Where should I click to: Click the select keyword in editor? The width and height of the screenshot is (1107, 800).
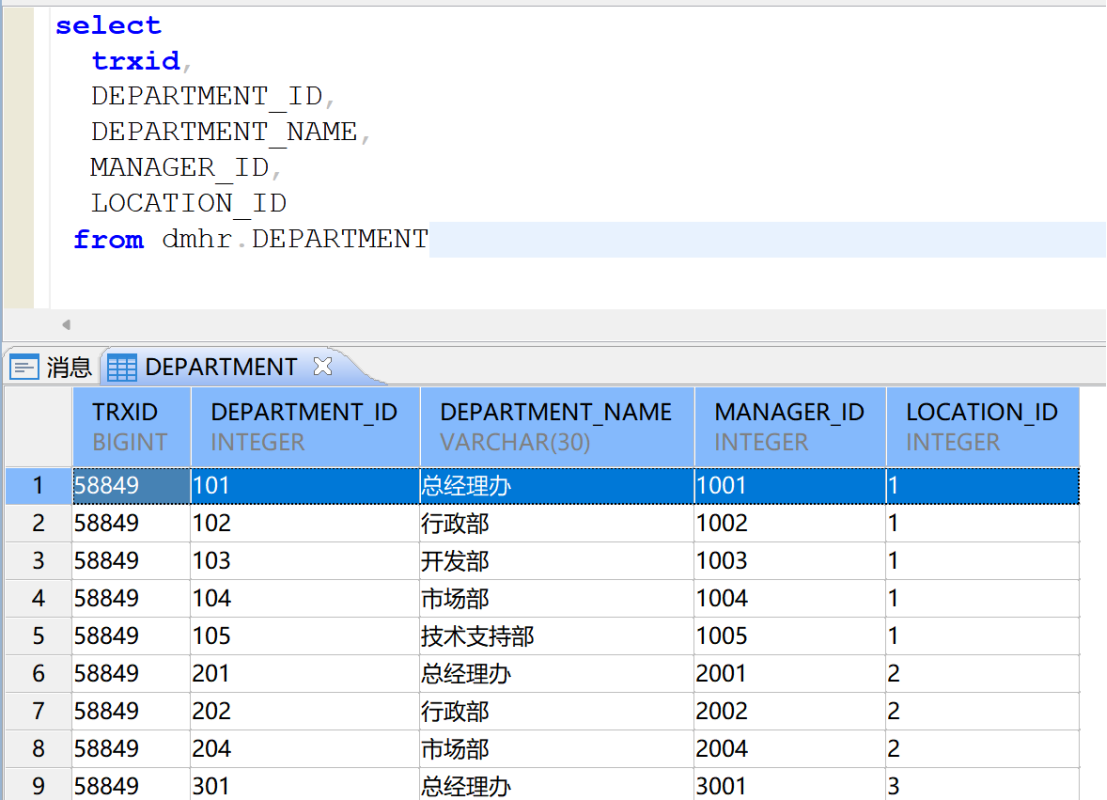[108, 25]
